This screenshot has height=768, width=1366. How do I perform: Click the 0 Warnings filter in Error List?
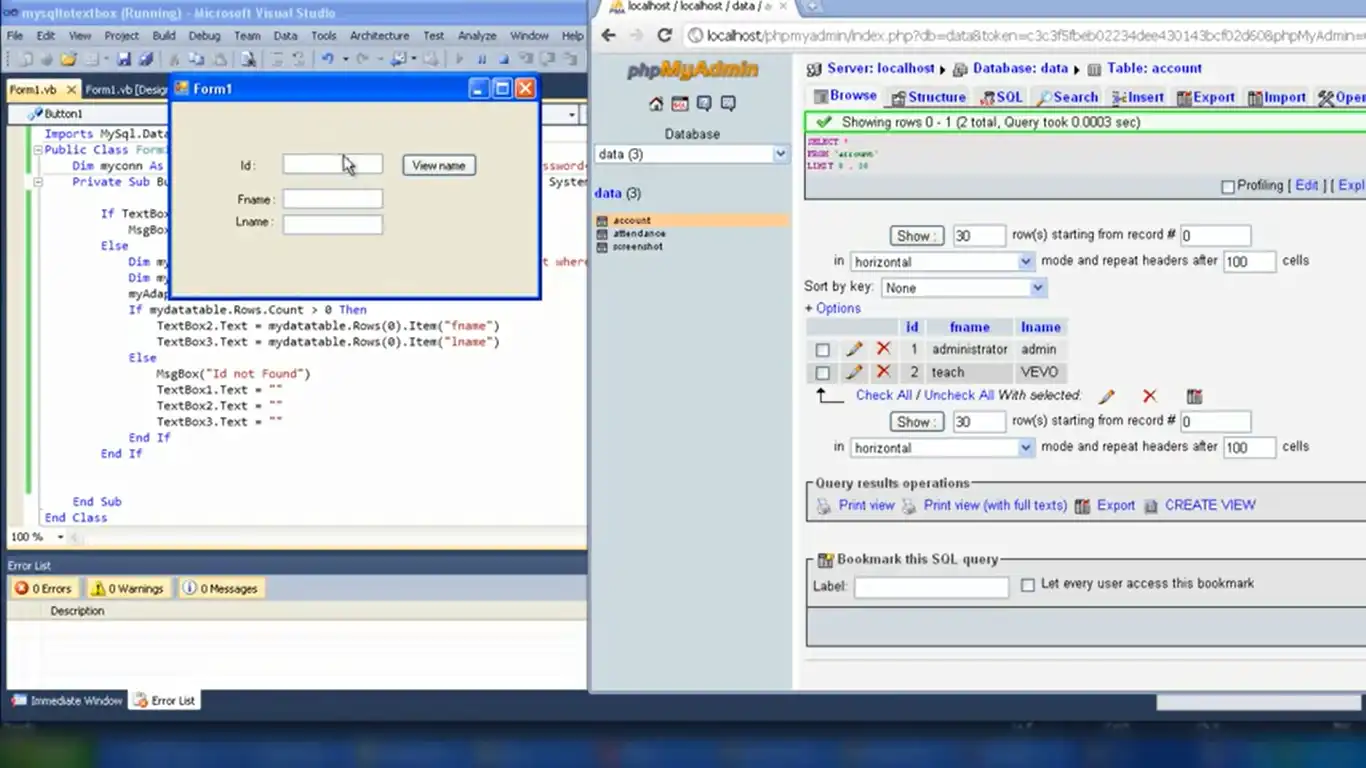(127, 589)
